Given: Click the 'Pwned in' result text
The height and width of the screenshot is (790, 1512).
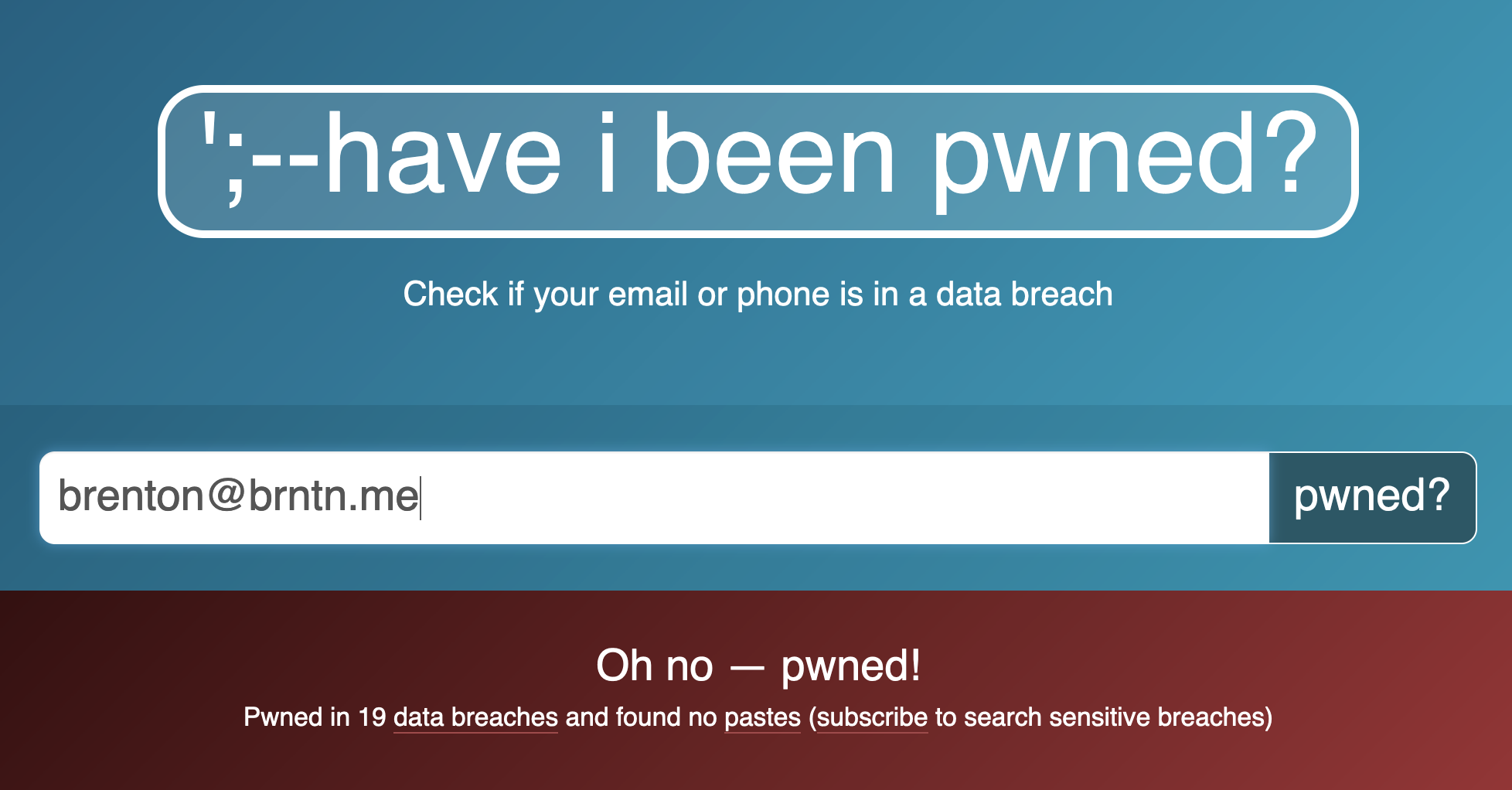Looking at the screenshot, I should coord(297,717).
